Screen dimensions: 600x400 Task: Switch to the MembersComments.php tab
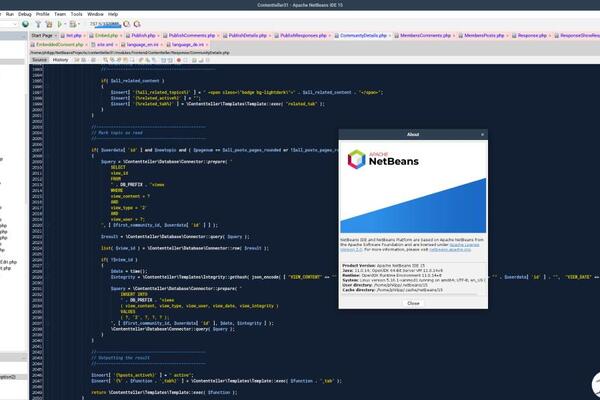(427, 36)
